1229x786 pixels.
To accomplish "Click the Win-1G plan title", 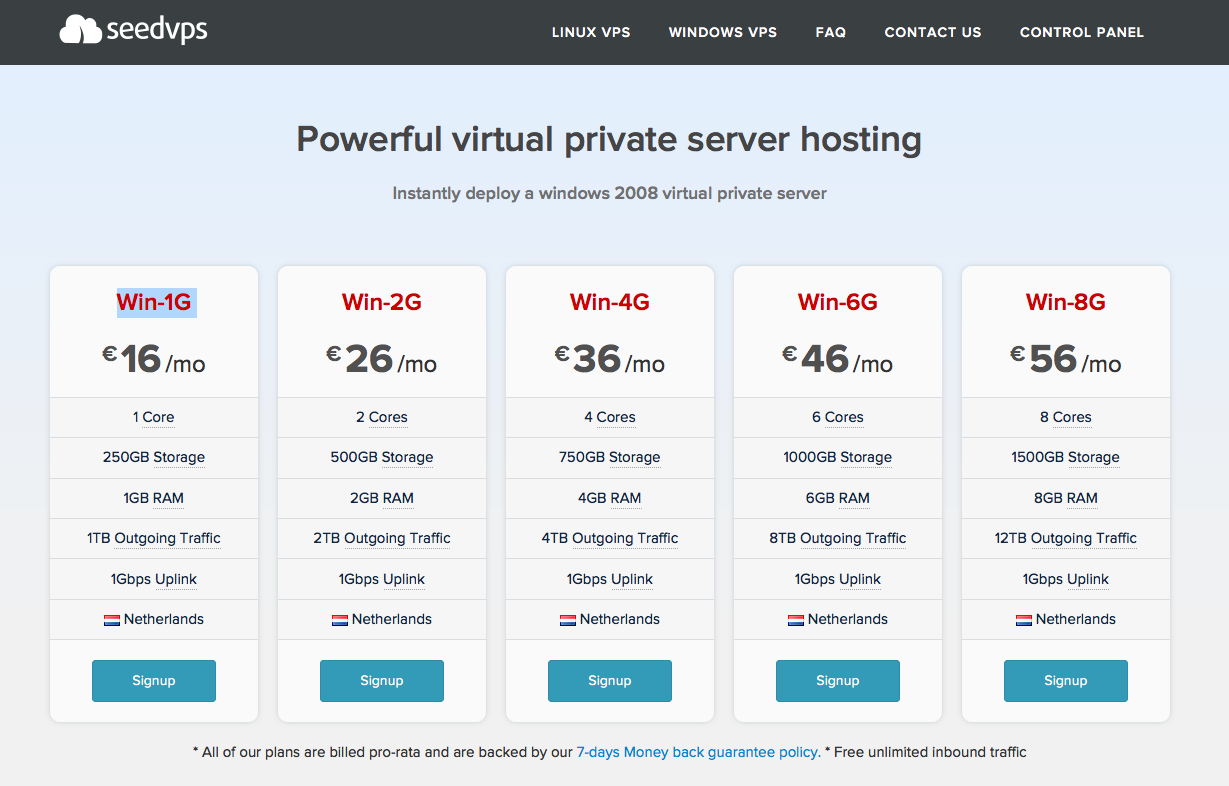I will click(154, 302).
